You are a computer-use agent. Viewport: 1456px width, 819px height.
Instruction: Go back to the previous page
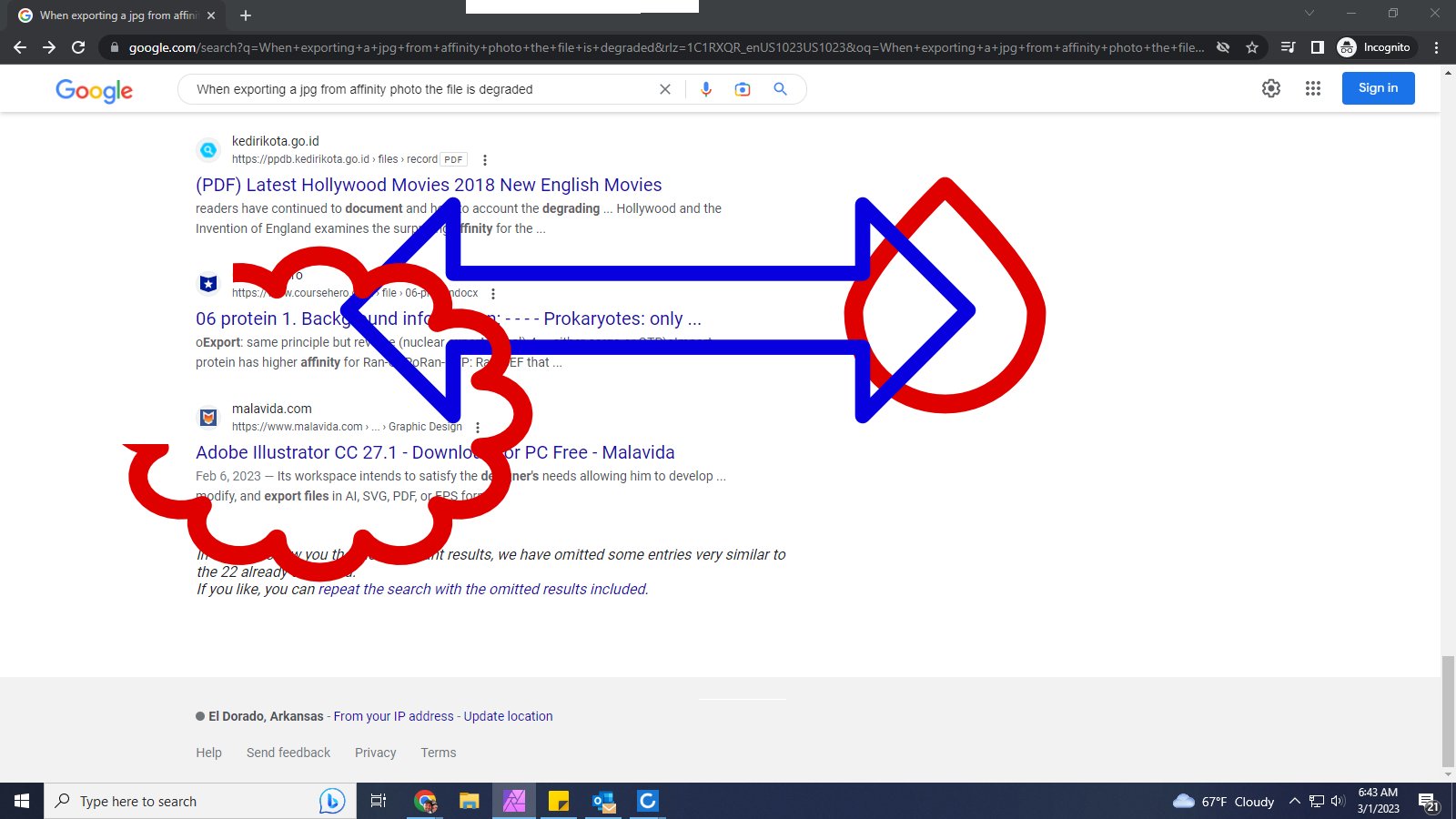[20, 47]
